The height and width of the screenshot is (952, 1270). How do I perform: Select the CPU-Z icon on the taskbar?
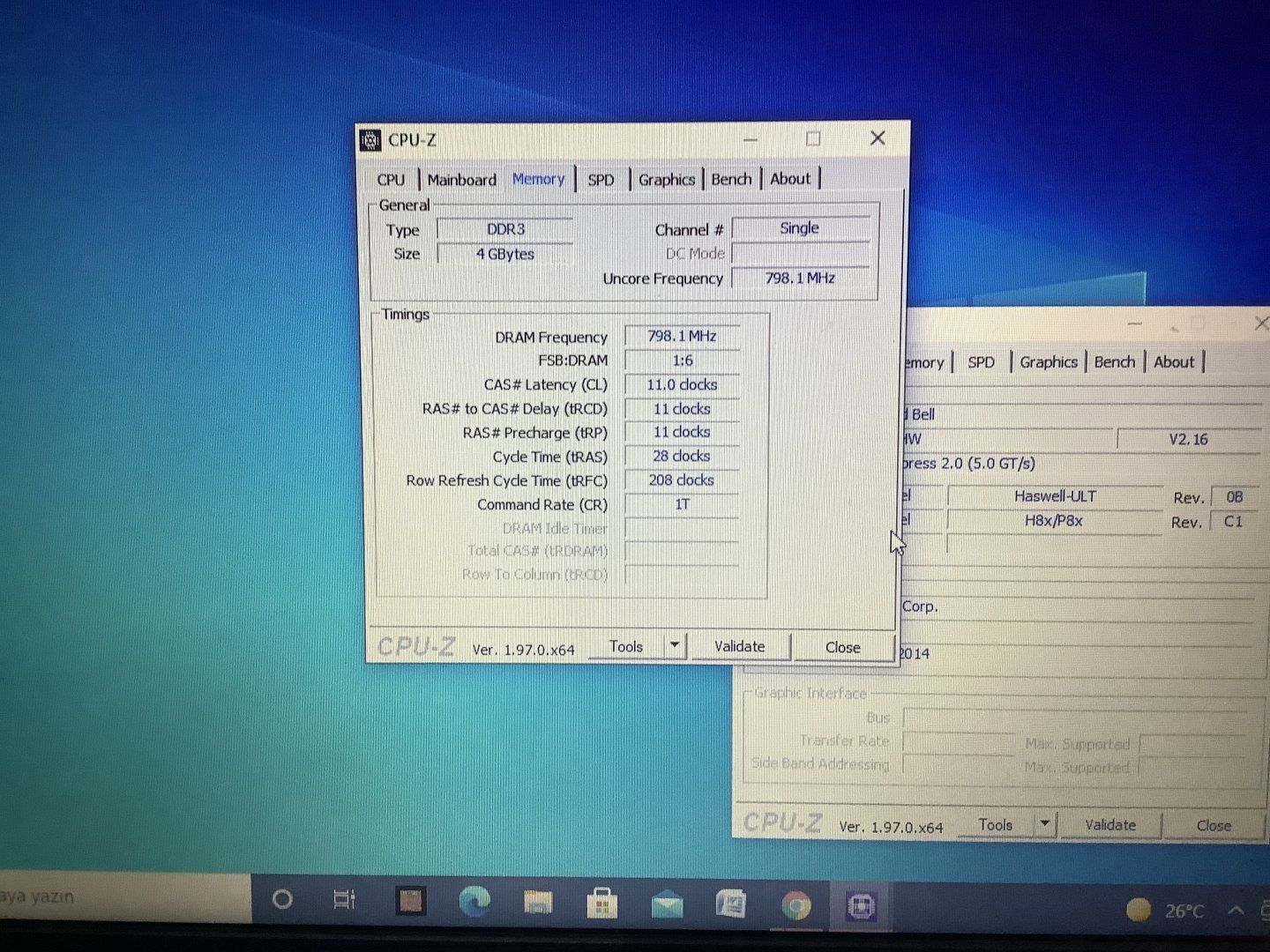(860, 906)
